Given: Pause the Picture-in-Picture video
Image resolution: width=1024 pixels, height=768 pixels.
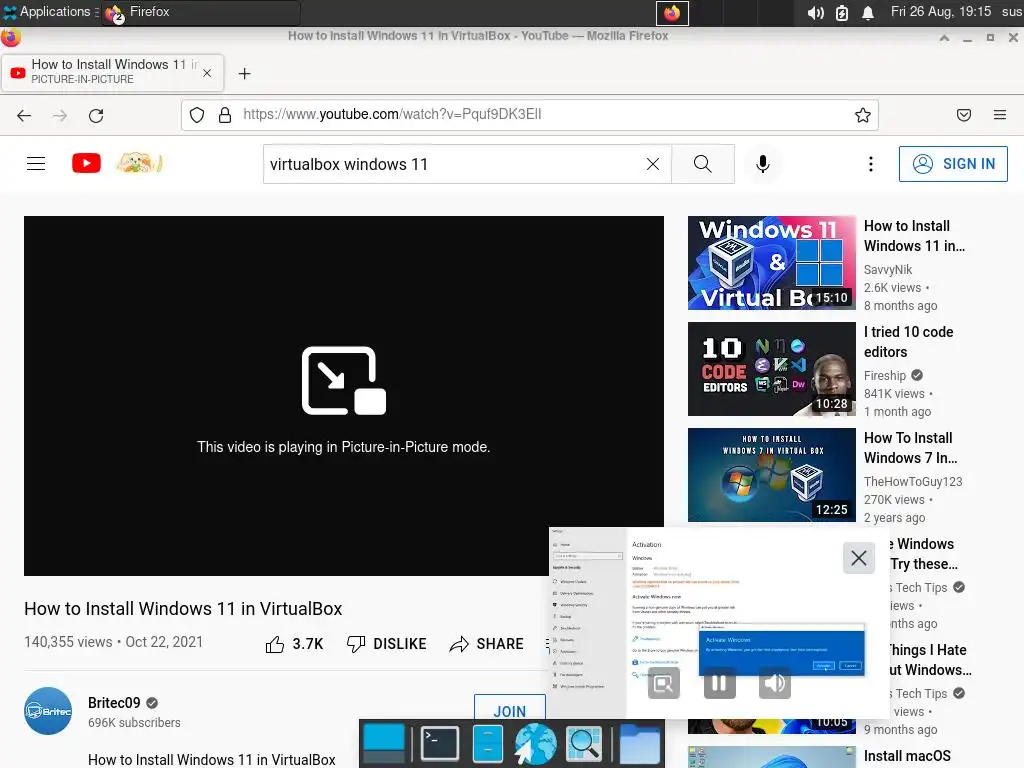Looking at the screenshot, I should coord(719,683).
